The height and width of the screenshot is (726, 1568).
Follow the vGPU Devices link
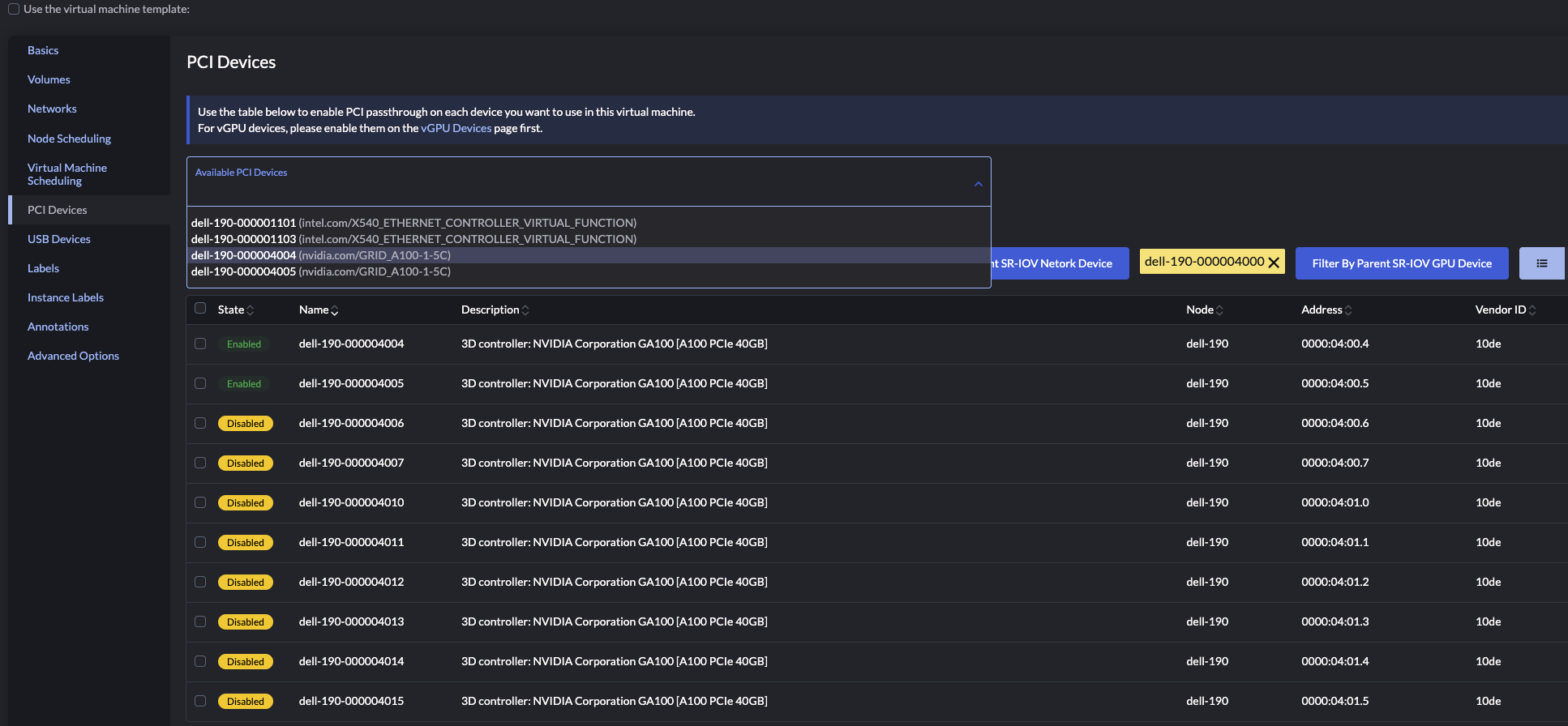point(456,128)
